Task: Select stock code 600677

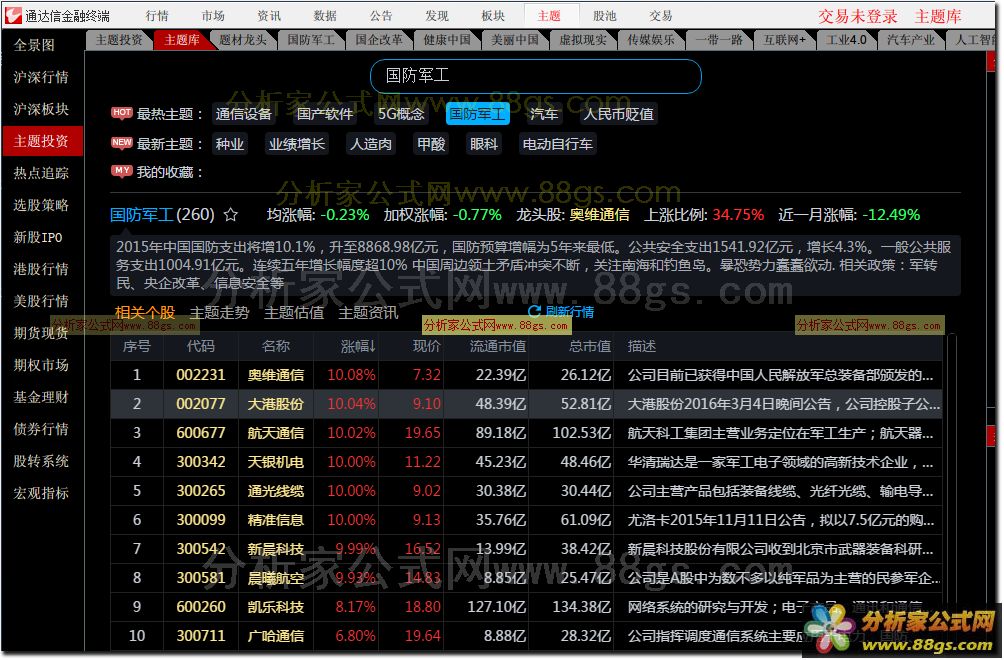Action: coord(200,433)
